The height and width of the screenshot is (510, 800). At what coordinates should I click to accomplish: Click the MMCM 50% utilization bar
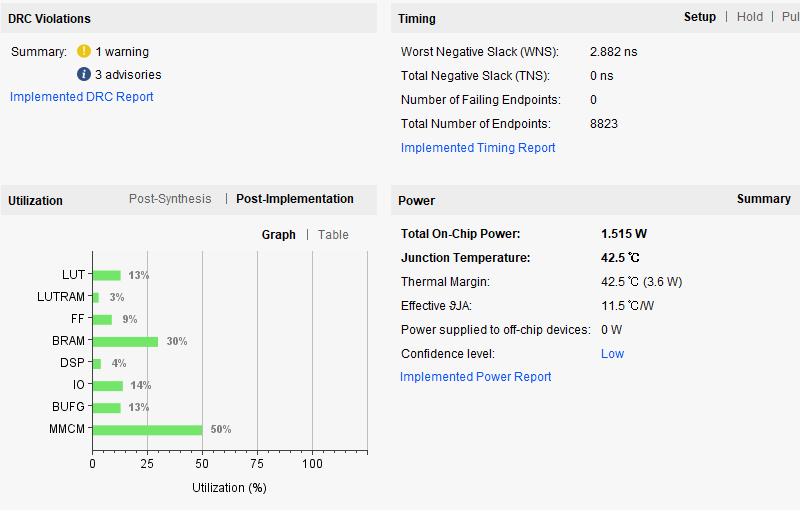point(147,429)
